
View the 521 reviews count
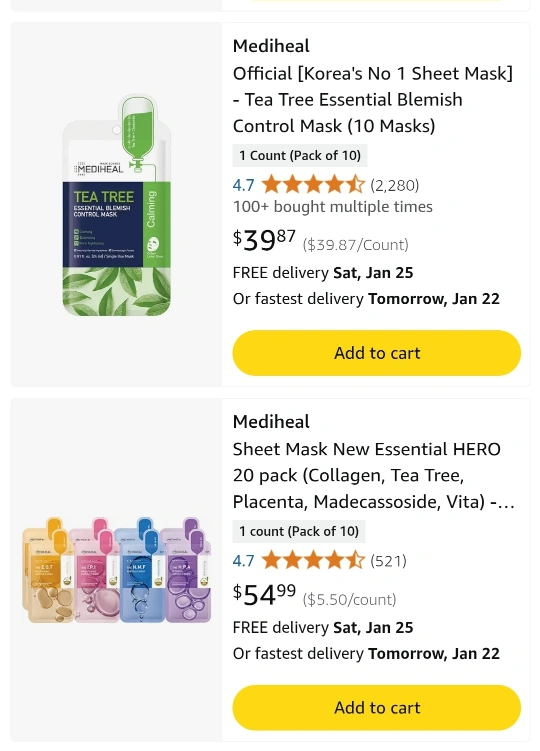388,560
